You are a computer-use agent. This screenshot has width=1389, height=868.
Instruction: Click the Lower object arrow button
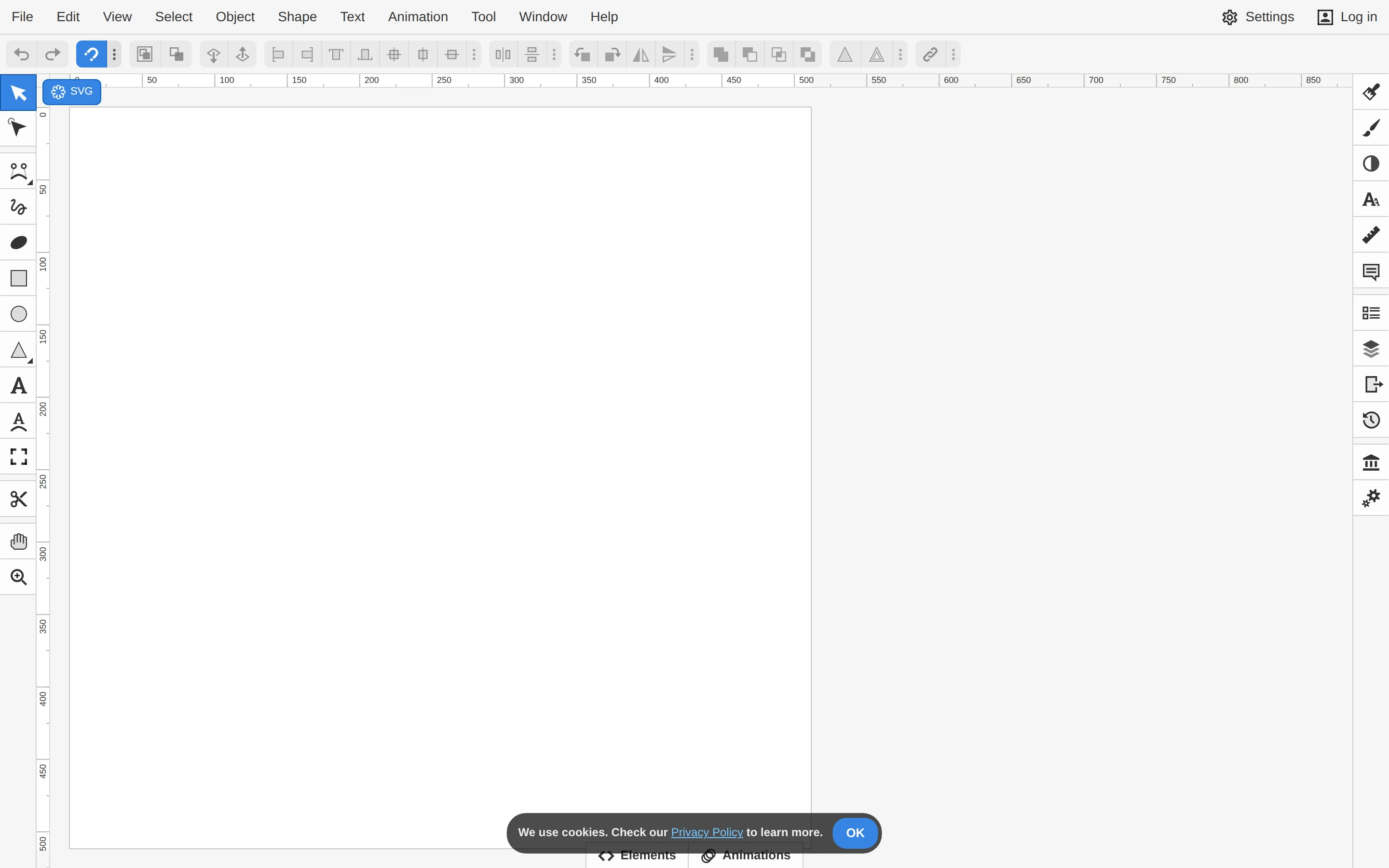tap(214, 54)
